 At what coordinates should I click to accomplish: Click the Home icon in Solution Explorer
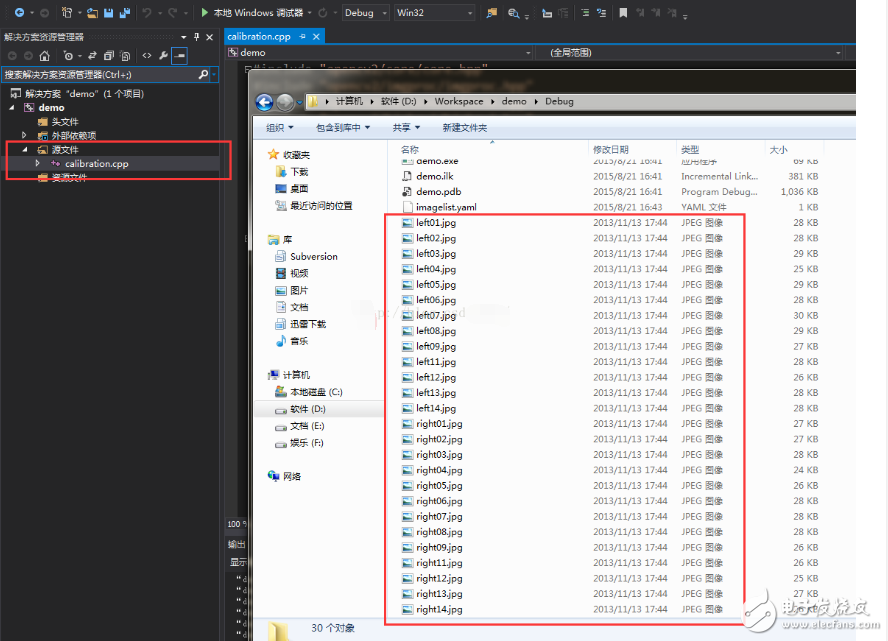pos(45,56)
